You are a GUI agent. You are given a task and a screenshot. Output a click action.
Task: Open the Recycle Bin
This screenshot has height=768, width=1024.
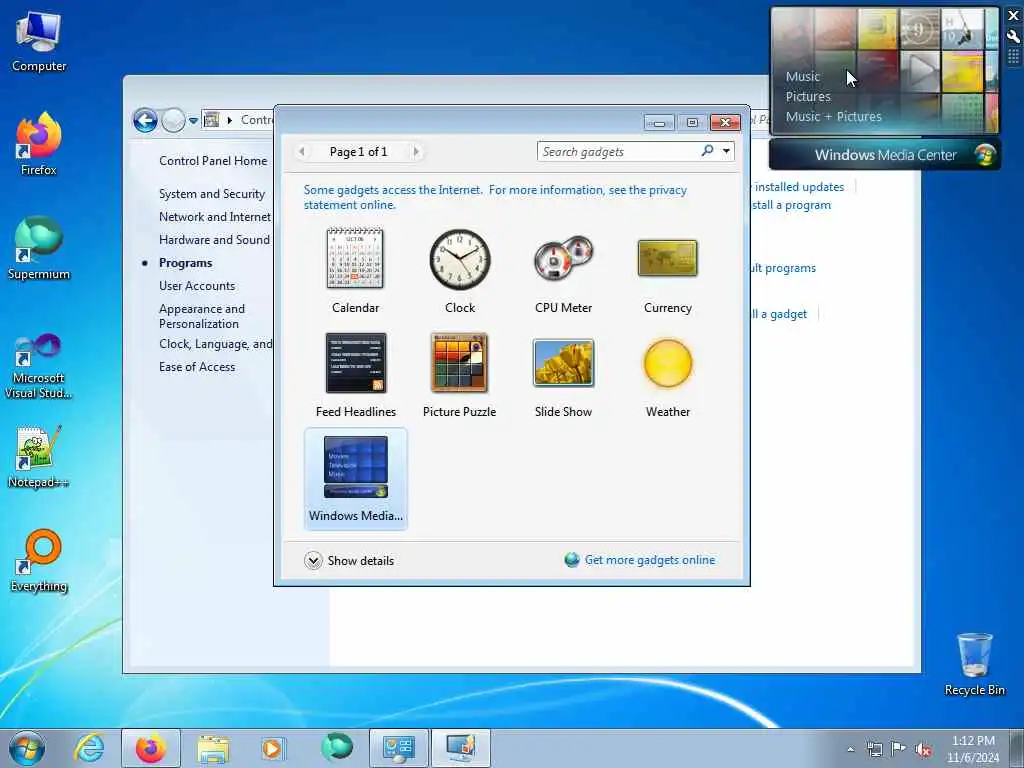point(974,664)
